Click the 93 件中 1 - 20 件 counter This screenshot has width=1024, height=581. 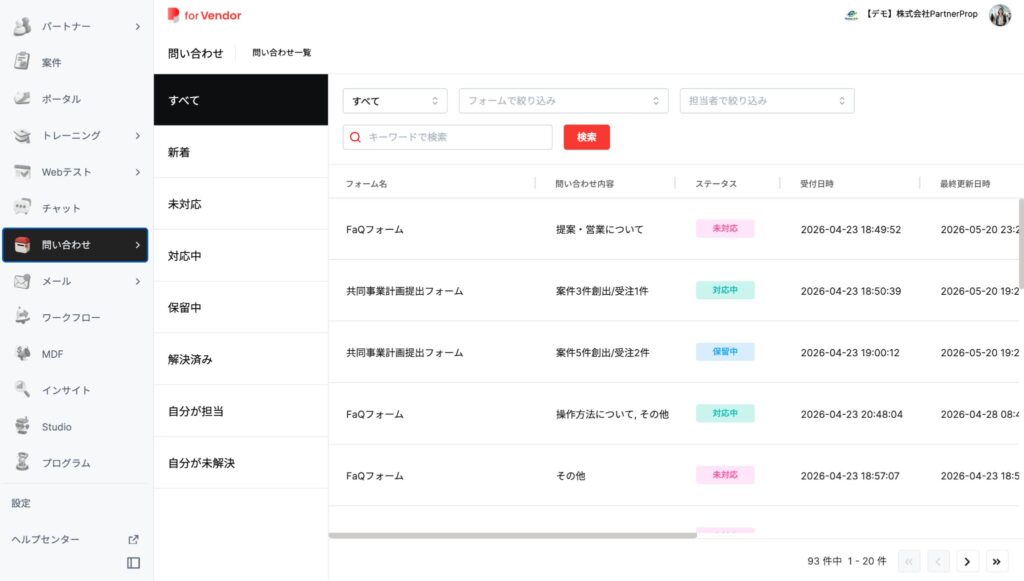tap(847, 561)
